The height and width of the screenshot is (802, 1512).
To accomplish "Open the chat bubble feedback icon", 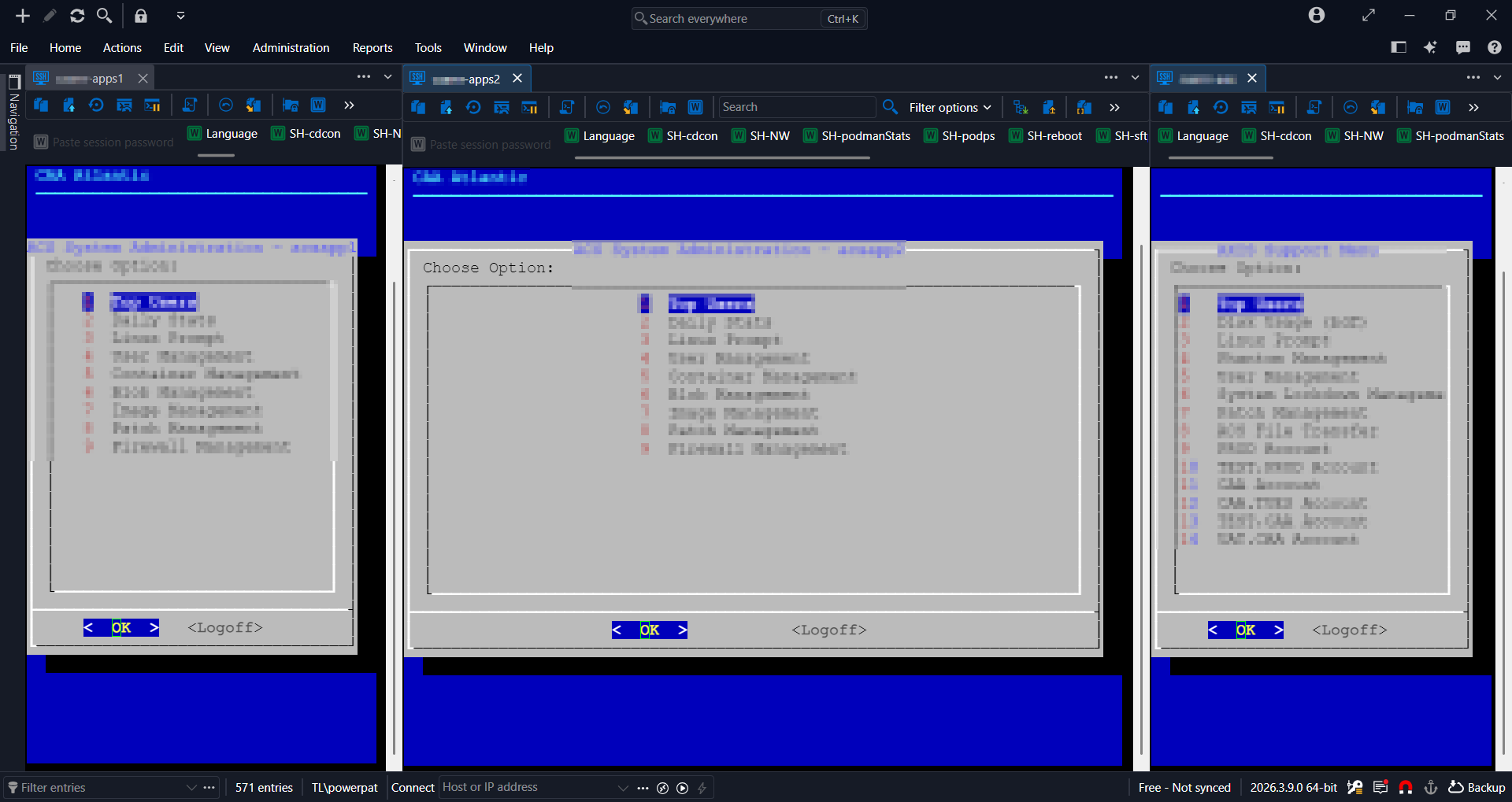I will [1463, 47].
